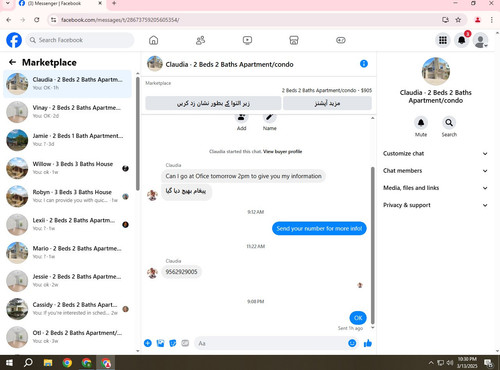The width and height of the screenshot is (500, 370).
Task: Expand Customize chat section
Action: click(x=435, y=154)
